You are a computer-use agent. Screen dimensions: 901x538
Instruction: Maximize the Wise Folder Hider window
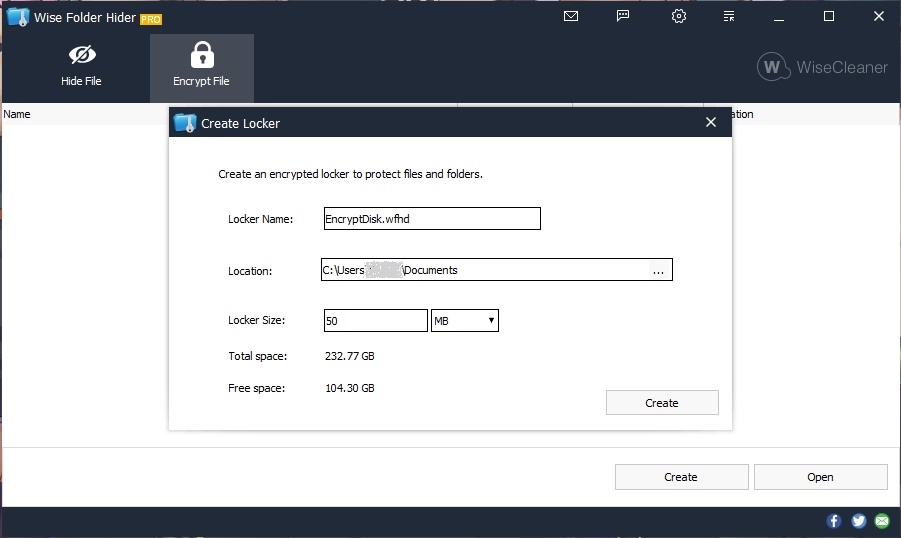[829, 16]
